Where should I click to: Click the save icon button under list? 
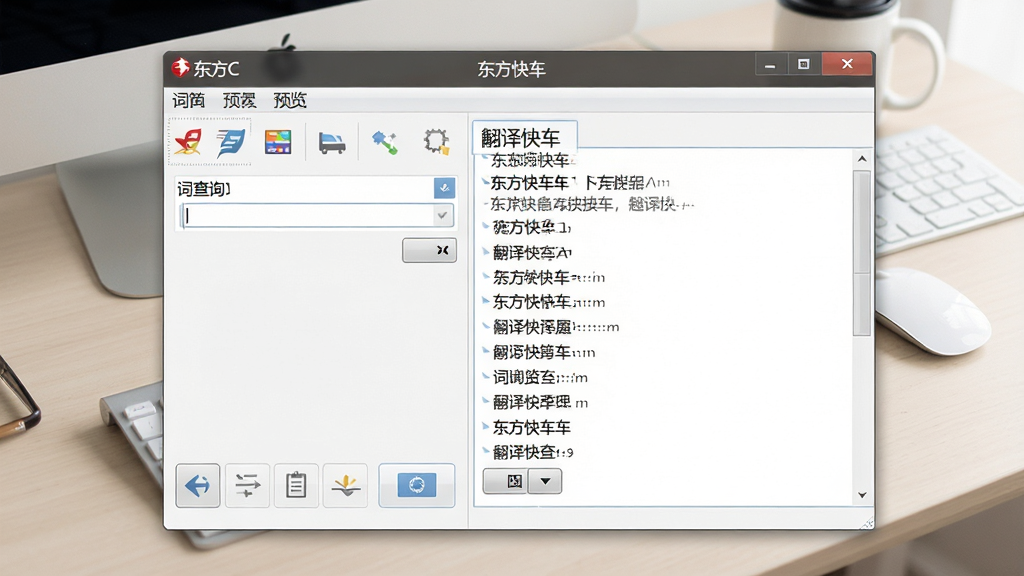505,481
